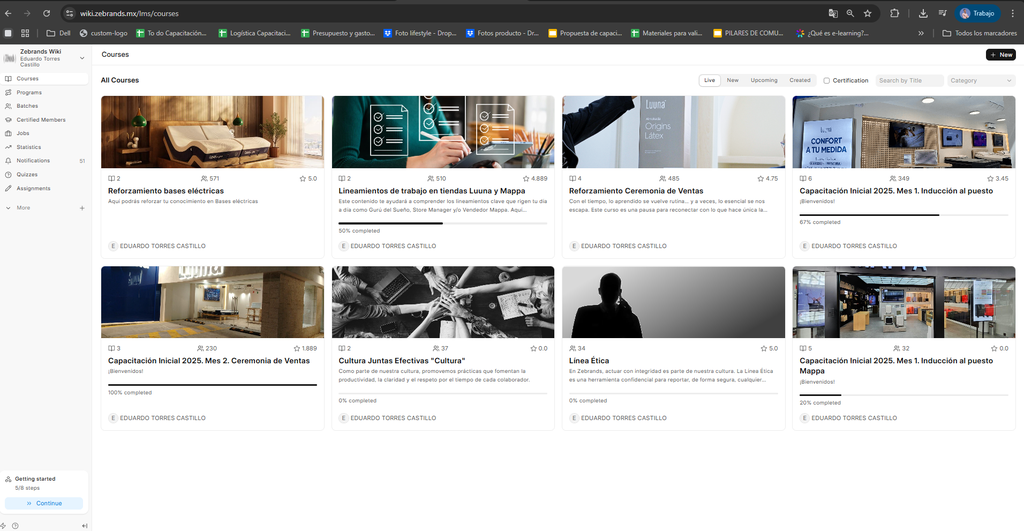
Task: Open Certified Members in the sidebar
Action: coord(44,120)
